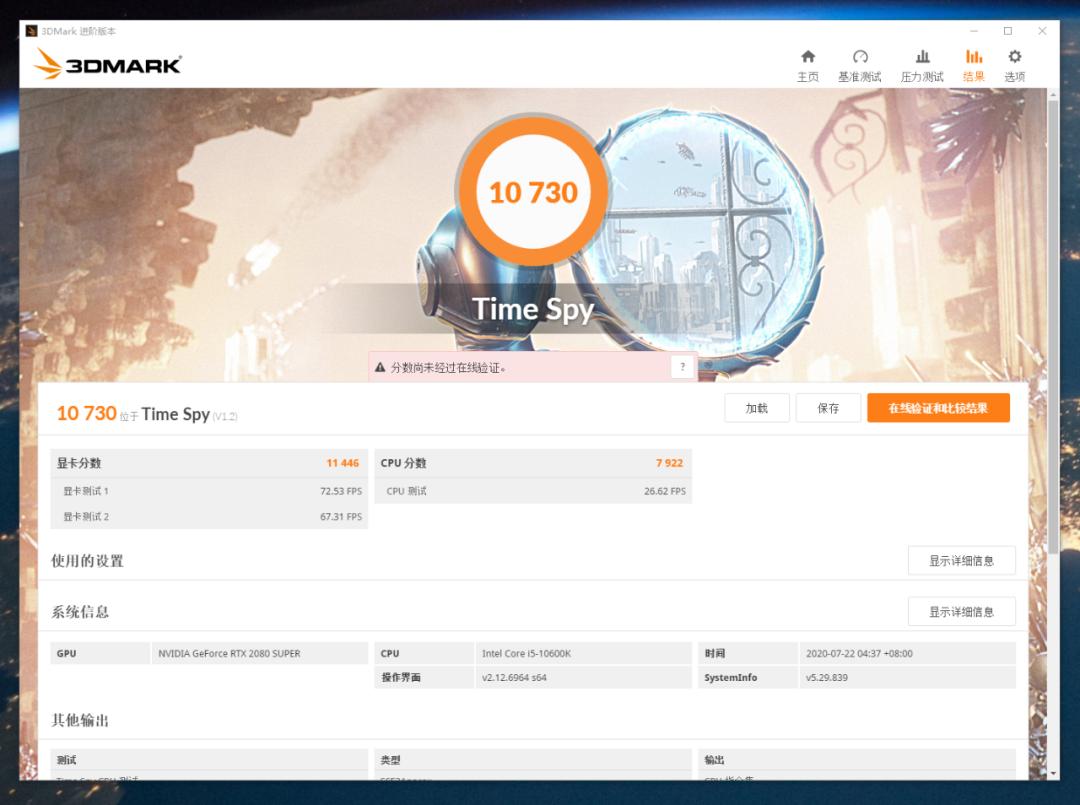Viewport: 1080px width, 805px height.
Task: Open the Home tab house icon
Action: point(808,56)
